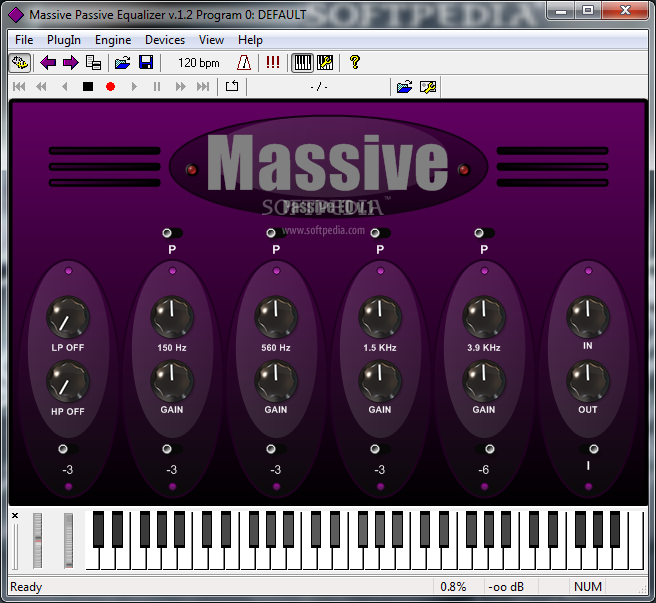Screen dimensions: 656x603
Task: Open the PlugIn menu
Action: pyautogui.click(x=64, y=40)
